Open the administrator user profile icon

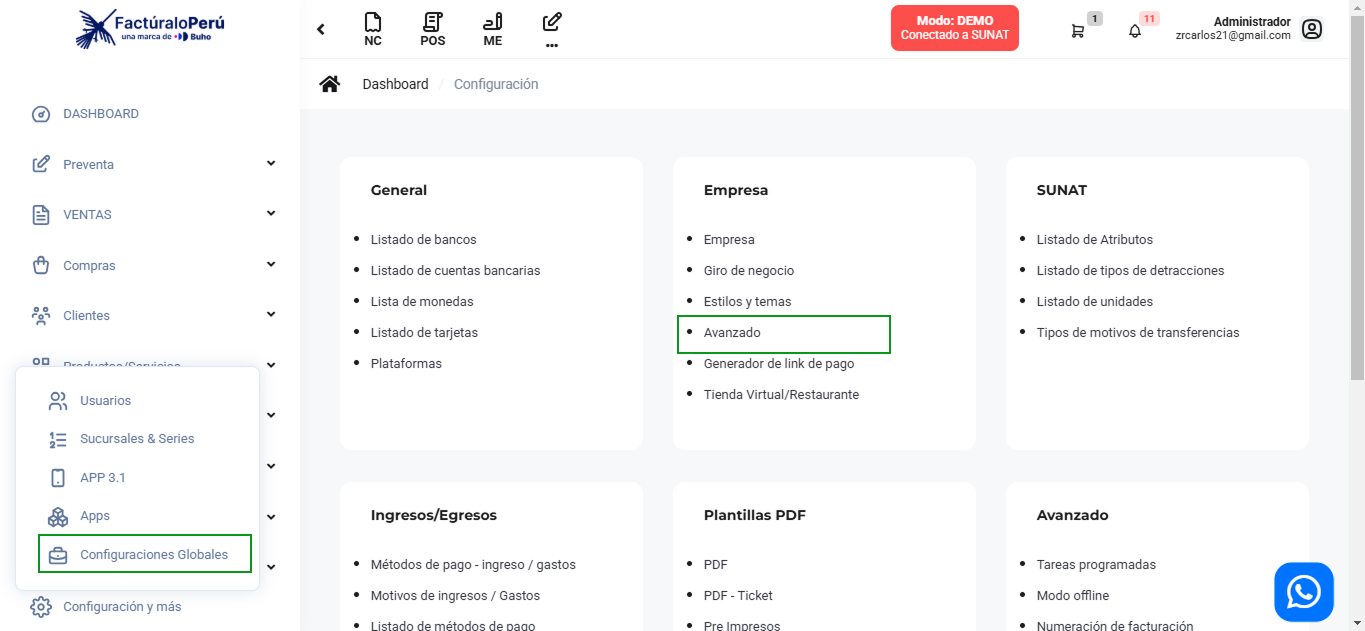click(1312, 29)
